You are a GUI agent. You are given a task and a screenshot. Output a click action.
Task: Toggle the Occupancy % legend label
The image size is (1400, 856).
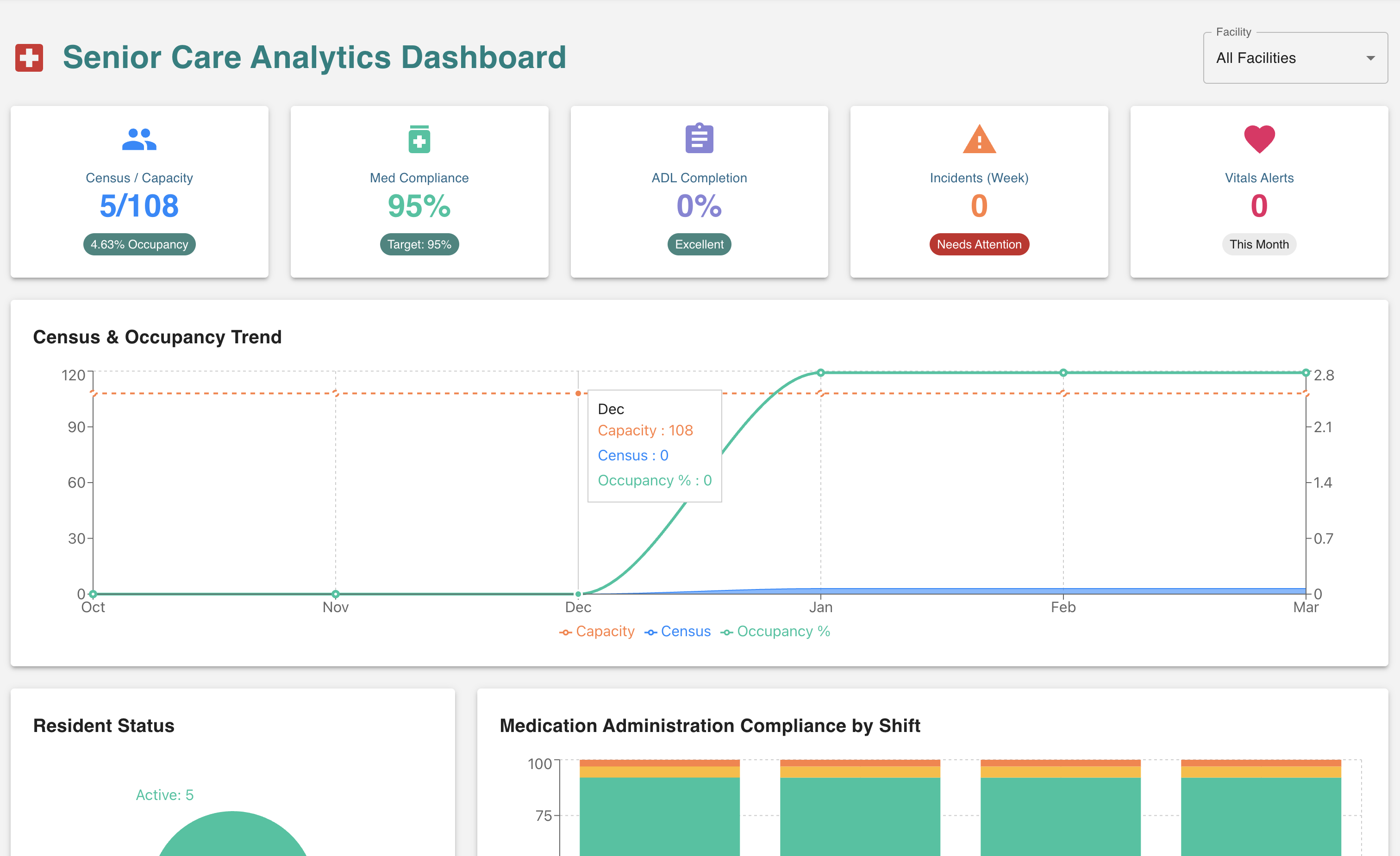point(783,632)
